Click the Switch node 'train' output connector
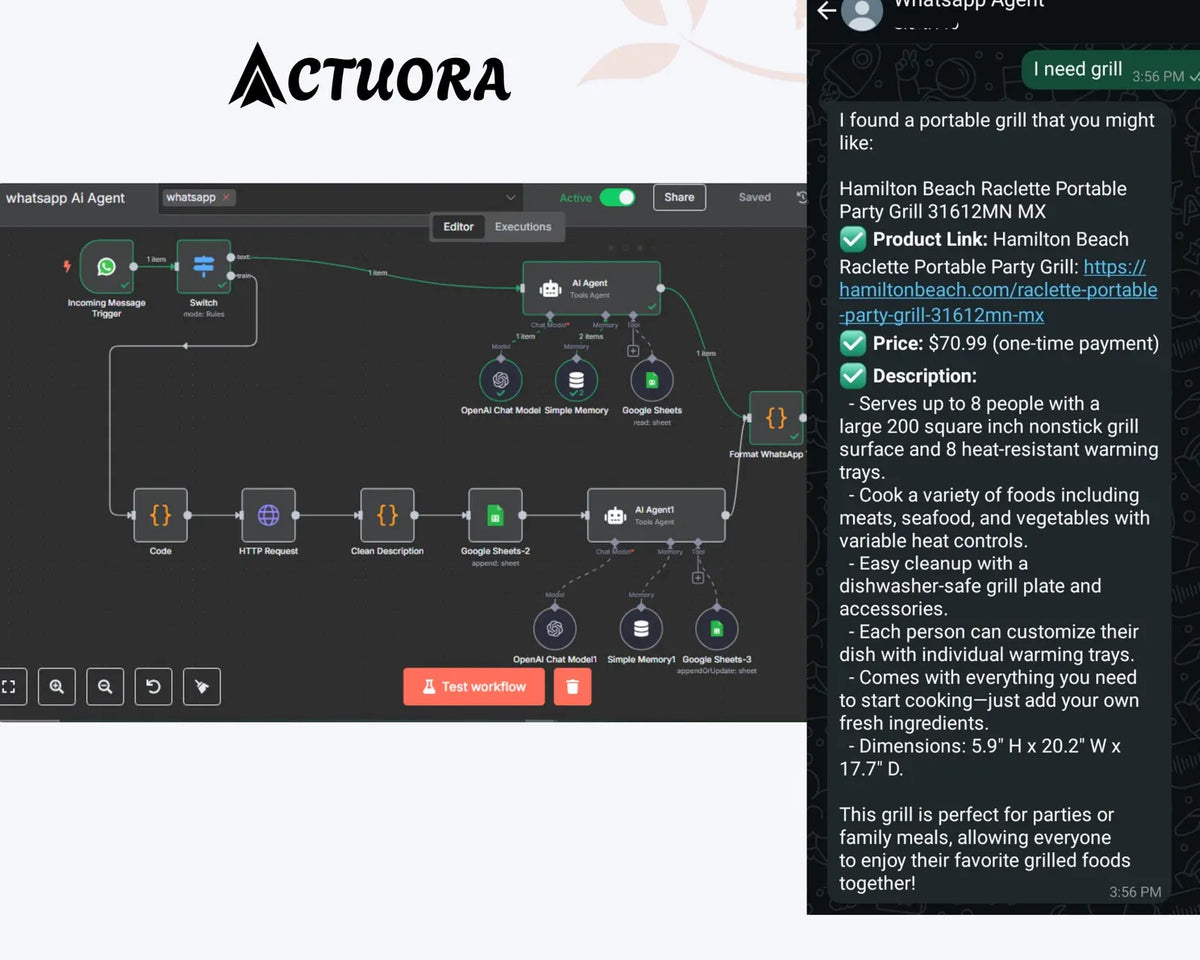The width and height of the screenshot is (1200, 960). (231, 275)
